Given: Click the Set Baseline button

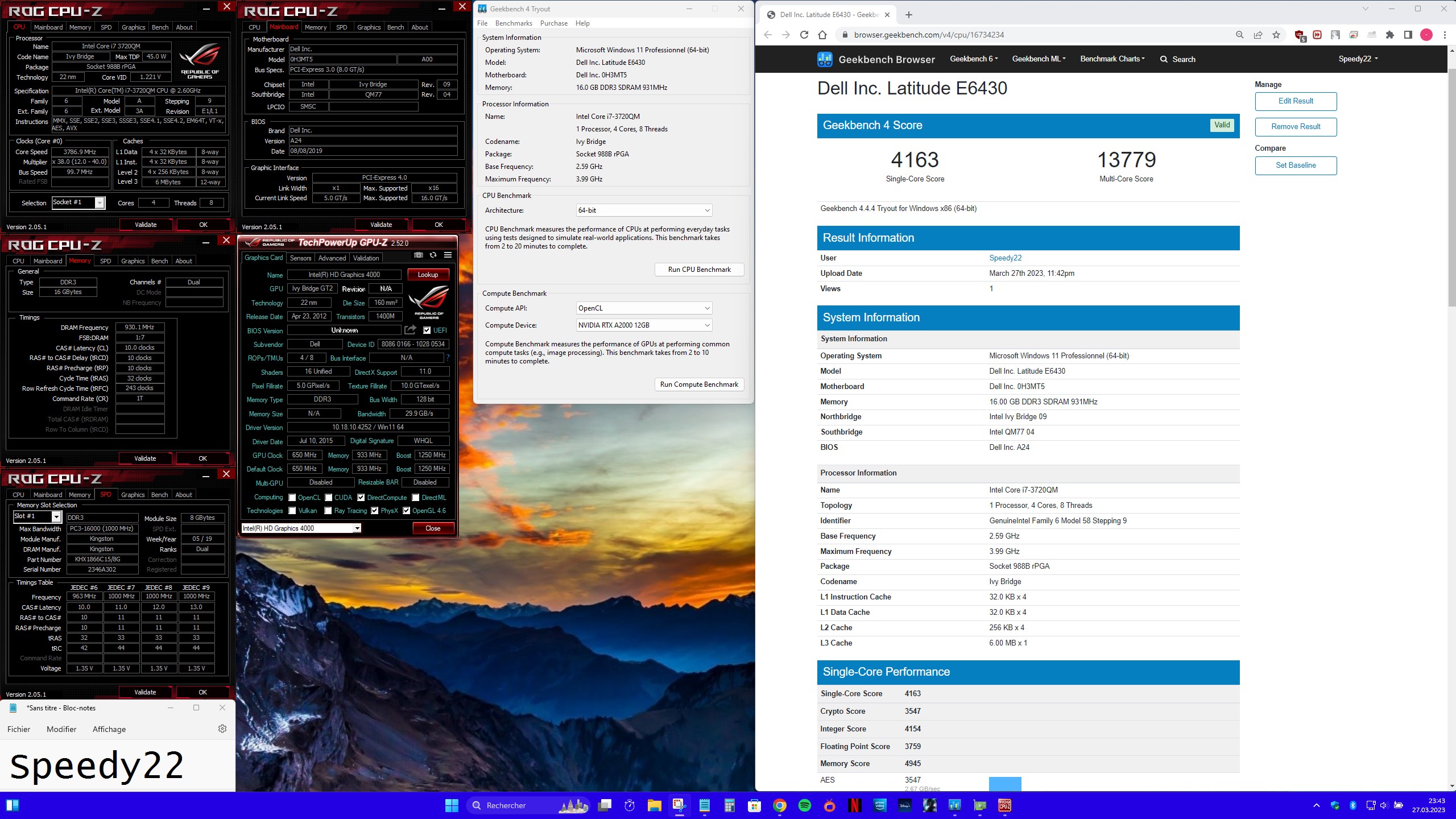Looking at the screenshot, I should tap(1296, 166).
